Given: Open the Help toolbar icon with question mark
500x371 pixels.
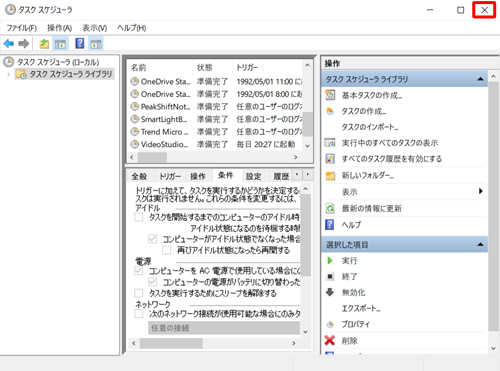Looking at the screenshot, I should pyautogui.click(x=80, y=44).
